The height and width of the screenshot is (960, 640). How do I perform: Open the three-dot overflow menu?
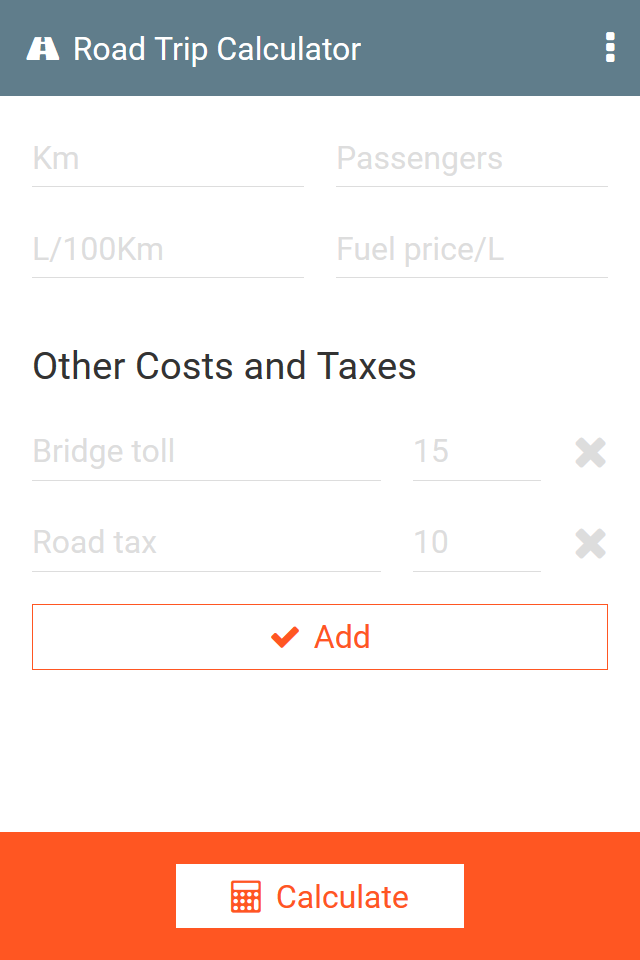pyautogui.click(x=610, y=48)
